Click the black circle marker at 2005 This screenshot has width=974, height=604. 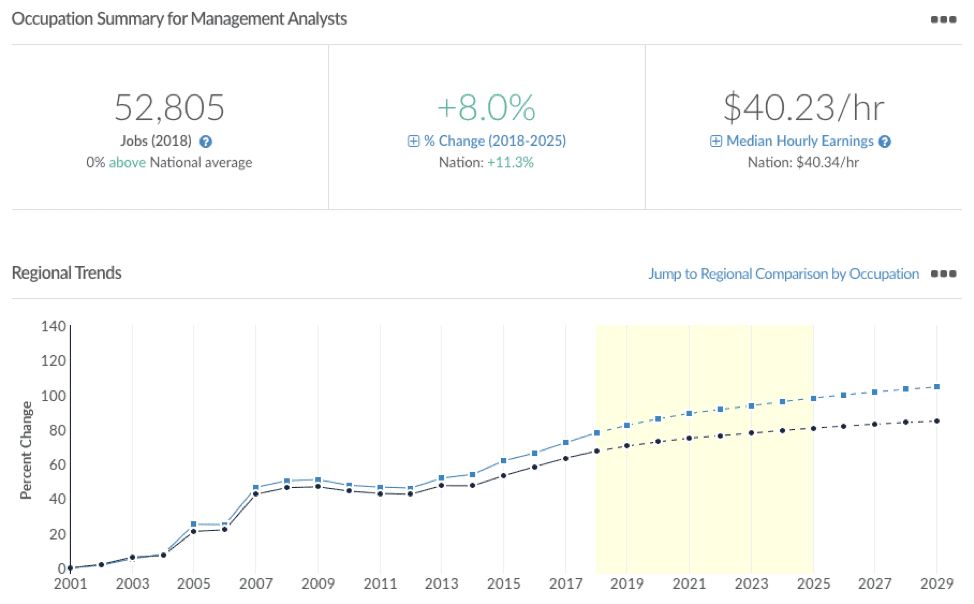coord(194,531)
